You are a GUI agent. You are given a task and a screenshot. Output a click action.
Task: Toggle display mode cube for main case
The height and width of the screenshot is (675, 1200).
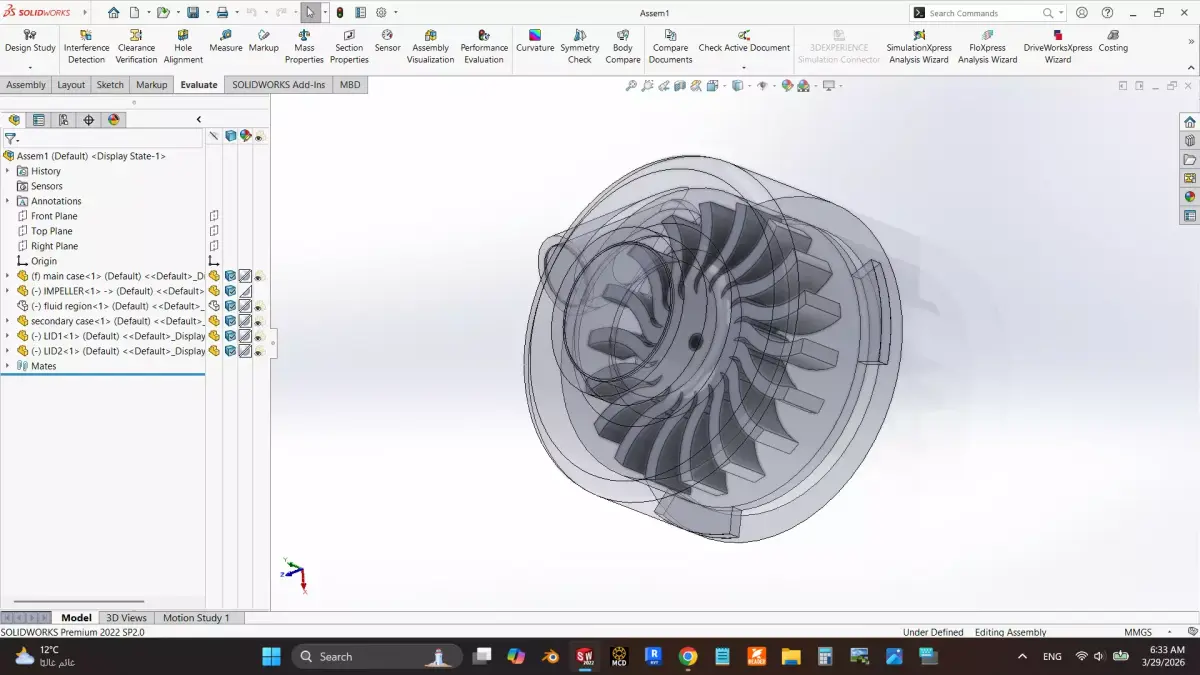(230, 276)
